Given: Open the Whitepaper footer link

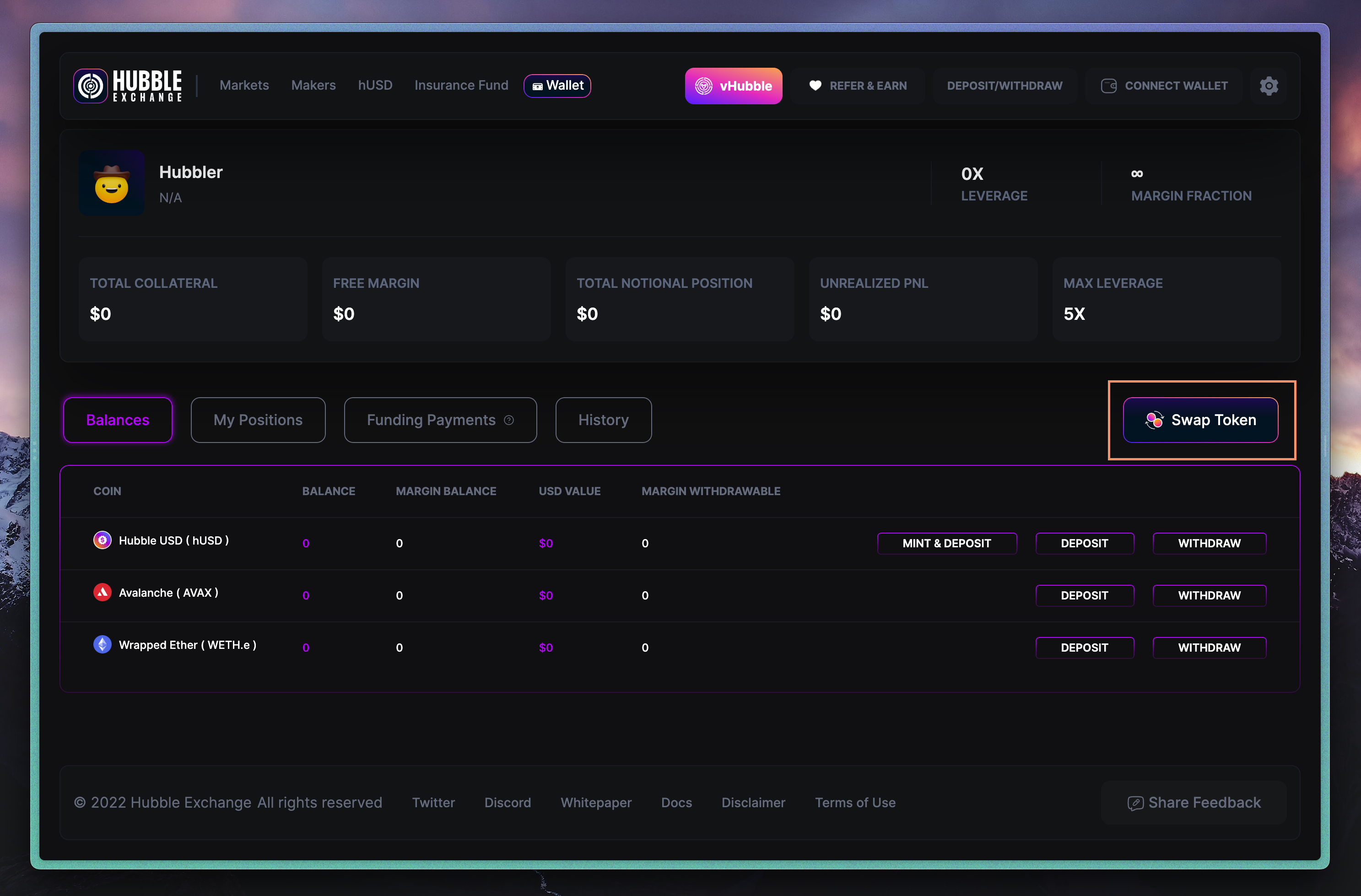Looking at the screenshot, I should pos(596,803).
